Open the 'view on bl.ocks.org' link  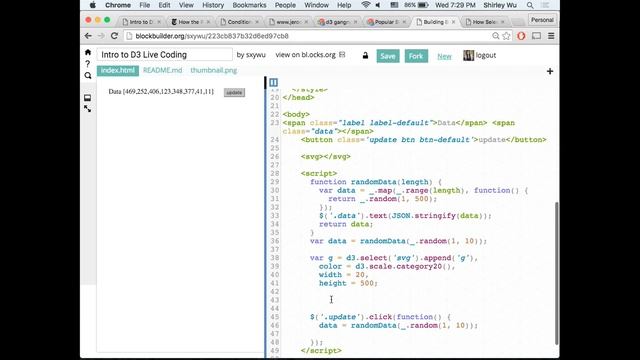coord(305,55)
